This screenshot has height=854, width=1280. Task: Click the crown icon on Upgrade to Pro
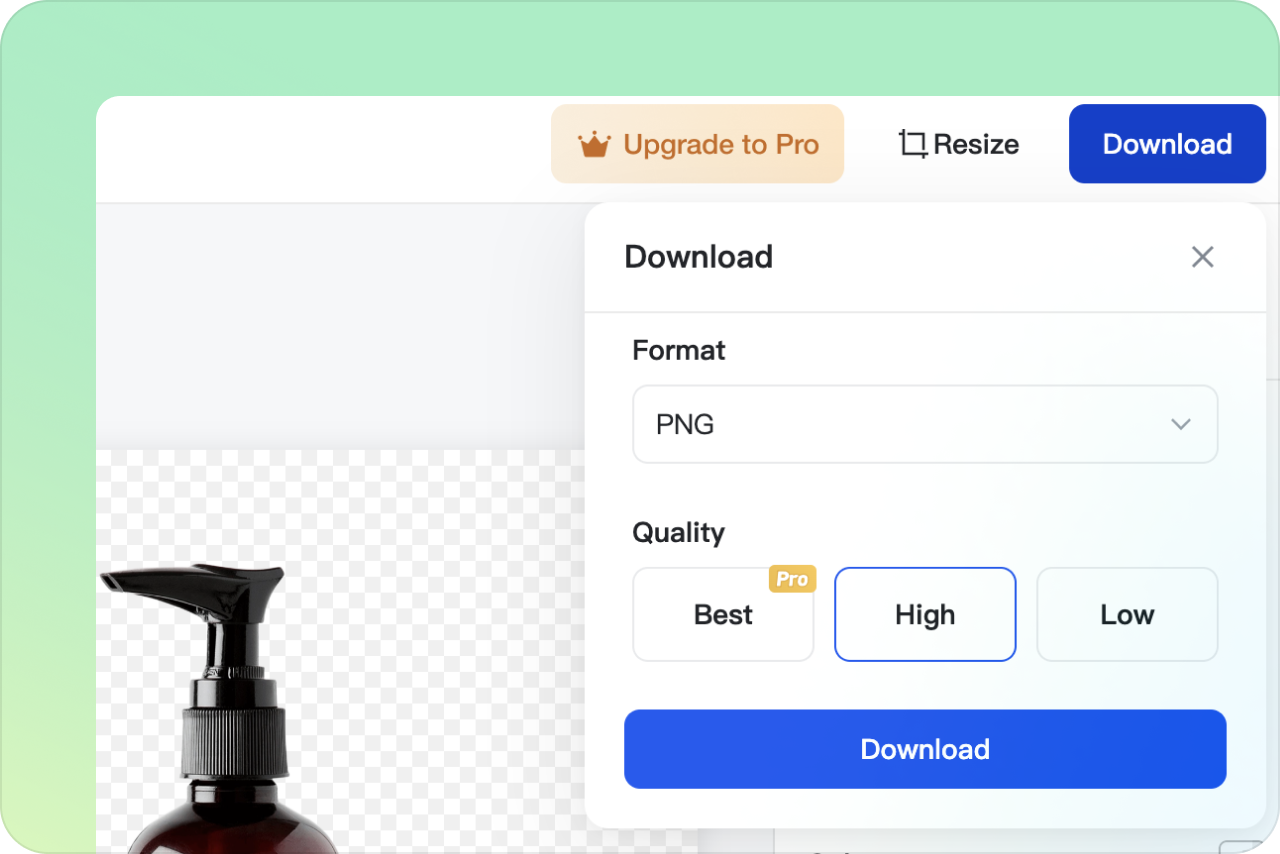[594, 145]
